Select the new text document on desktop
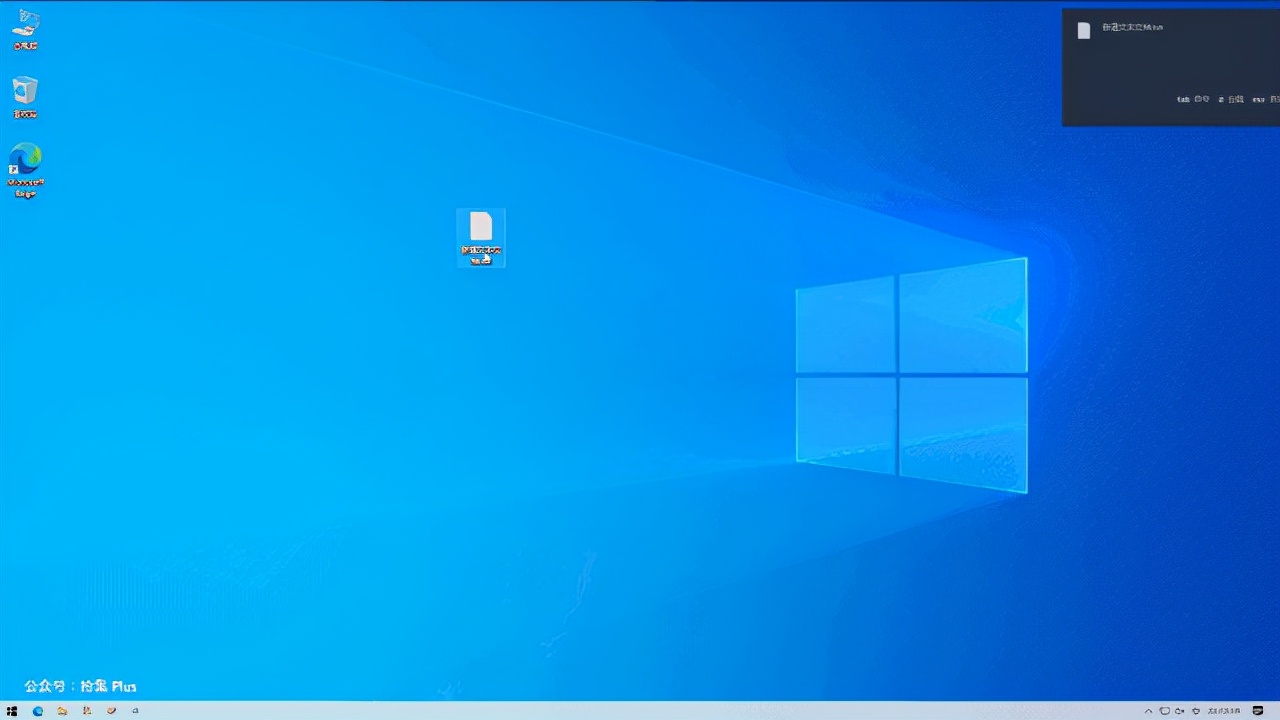Screen dimensions: 1280x720 pyautogui.click(x=481, y=237)
